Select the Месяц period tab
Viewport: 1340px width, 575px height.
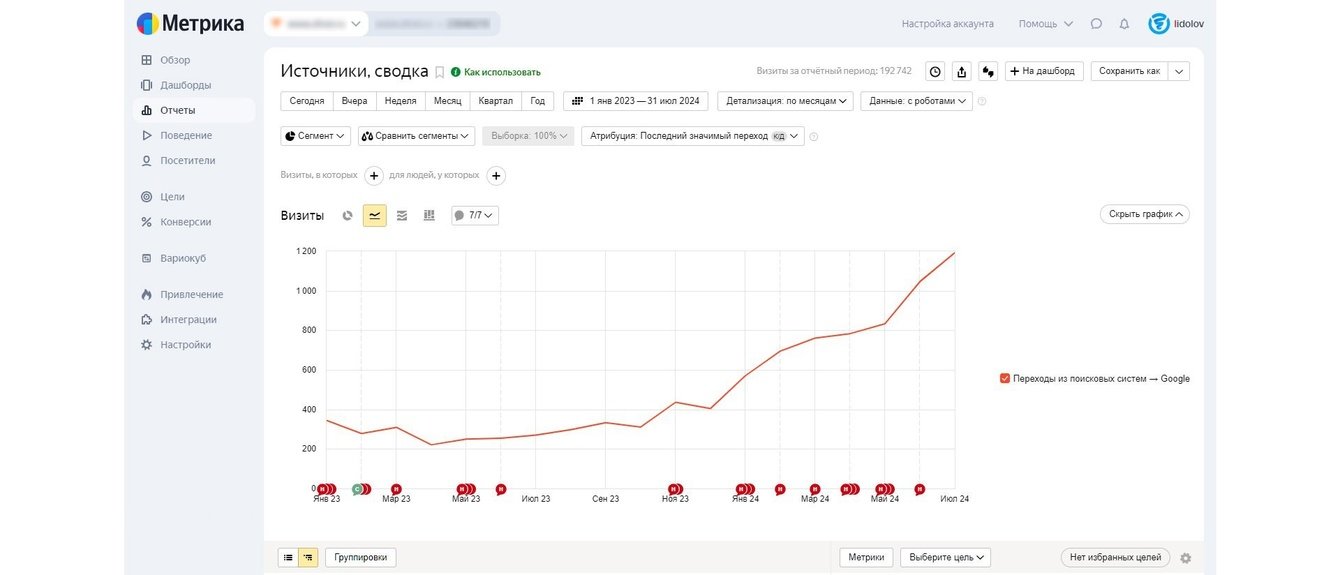(447, 101)
